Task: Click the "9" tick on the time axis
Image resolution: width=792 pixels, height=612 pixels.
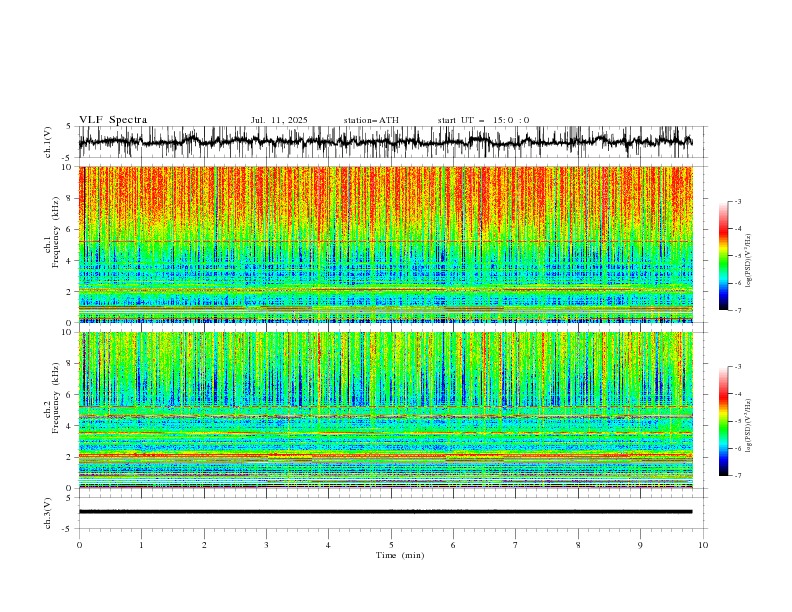Action: coord(640,545)
